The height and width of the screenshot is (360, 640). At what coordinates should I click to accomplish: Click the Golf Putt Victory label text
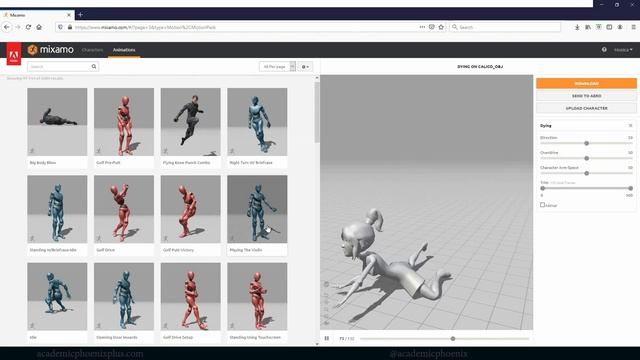[x=178, y=250]
